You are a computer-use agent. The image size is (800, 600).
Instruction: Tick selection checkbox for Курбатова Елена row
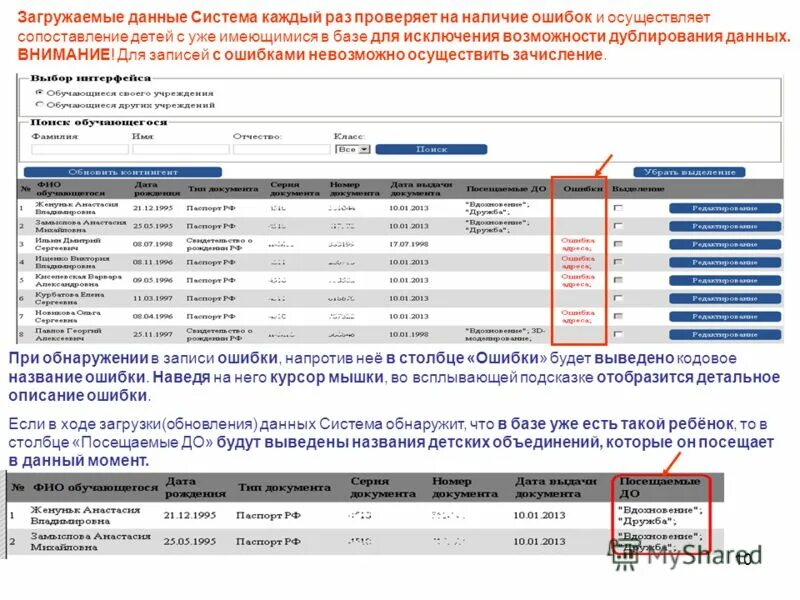[x=618, y=298]
